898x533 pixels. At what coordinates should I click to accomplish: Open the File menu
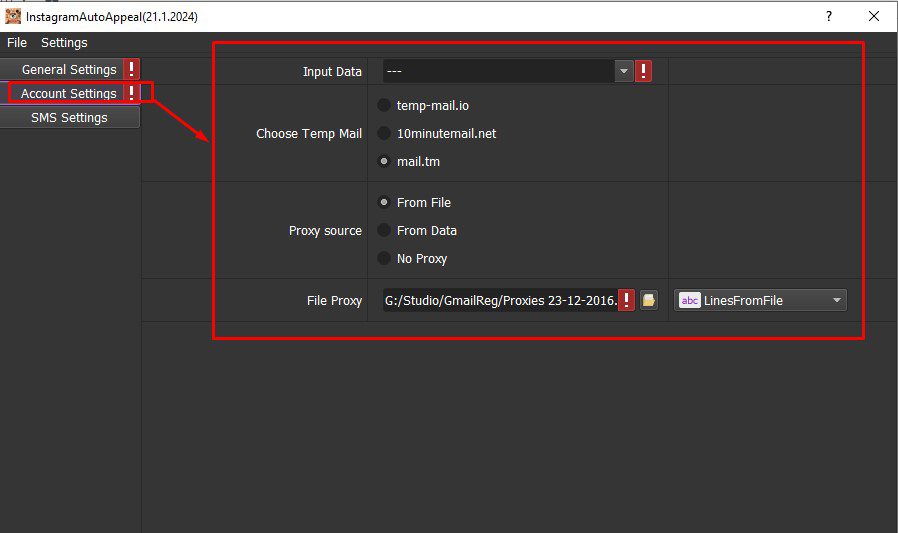click(17, 42)
